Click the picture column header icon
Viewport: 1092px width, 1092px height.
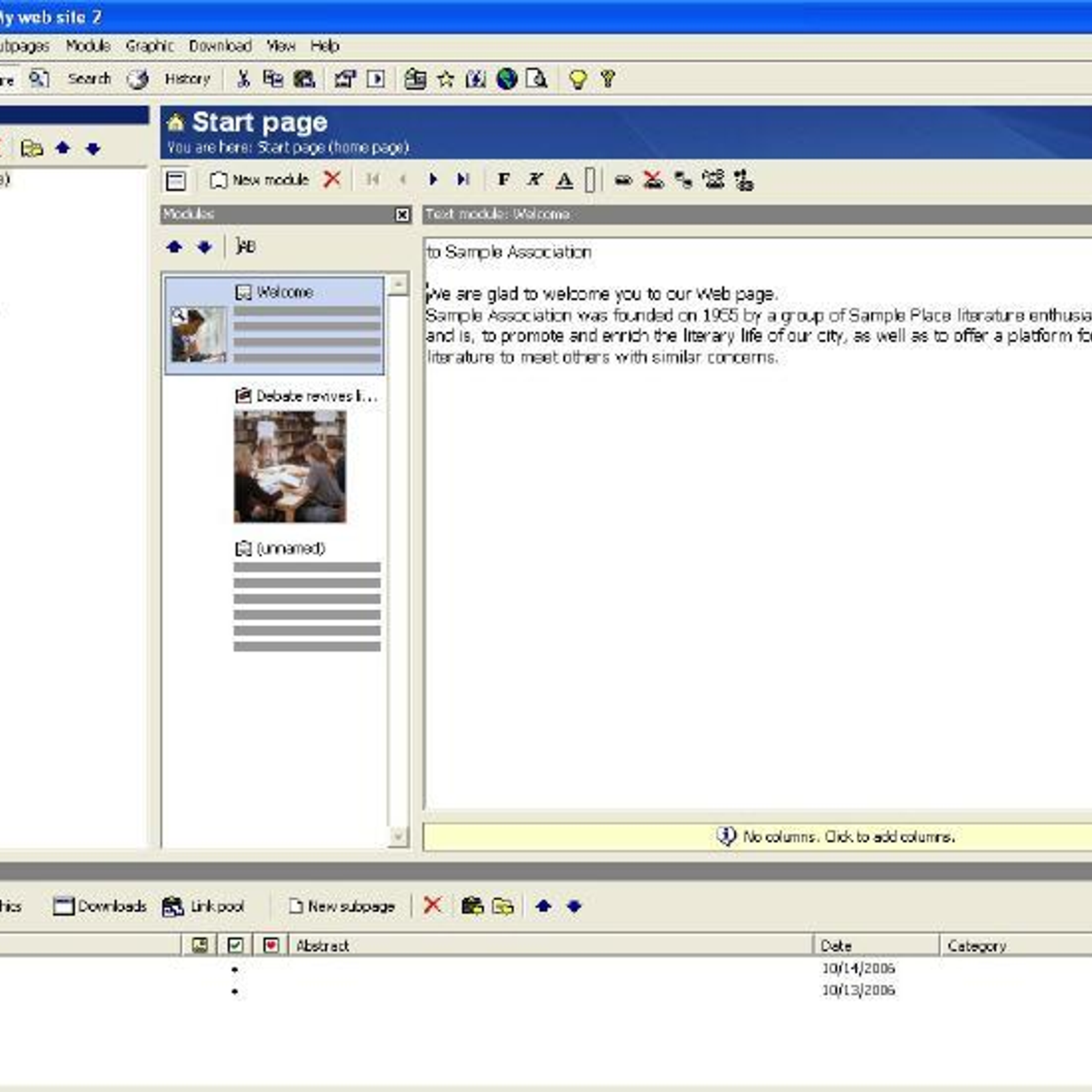(x=199, y=945)
